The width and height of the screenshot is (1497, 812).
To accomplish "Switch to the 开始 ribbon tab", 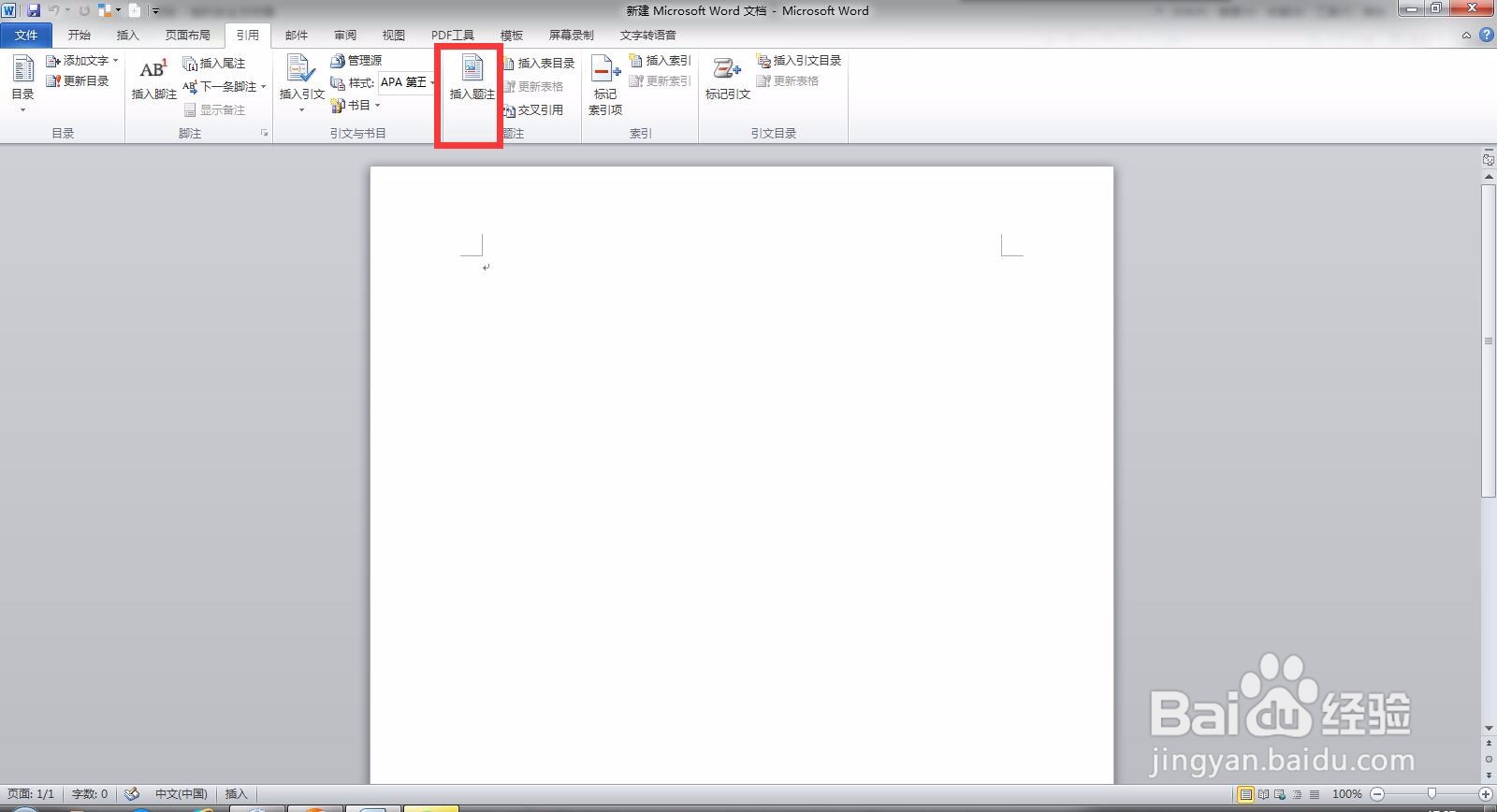I will [x=80, y=36].
